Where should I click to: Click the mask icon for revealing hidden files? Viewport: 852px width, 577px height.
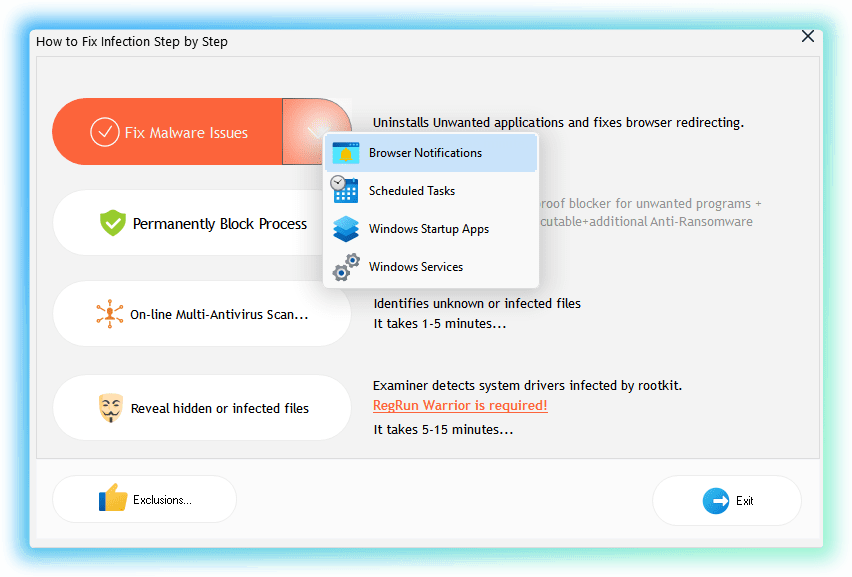pyautogui.click(x=110, y=408)
